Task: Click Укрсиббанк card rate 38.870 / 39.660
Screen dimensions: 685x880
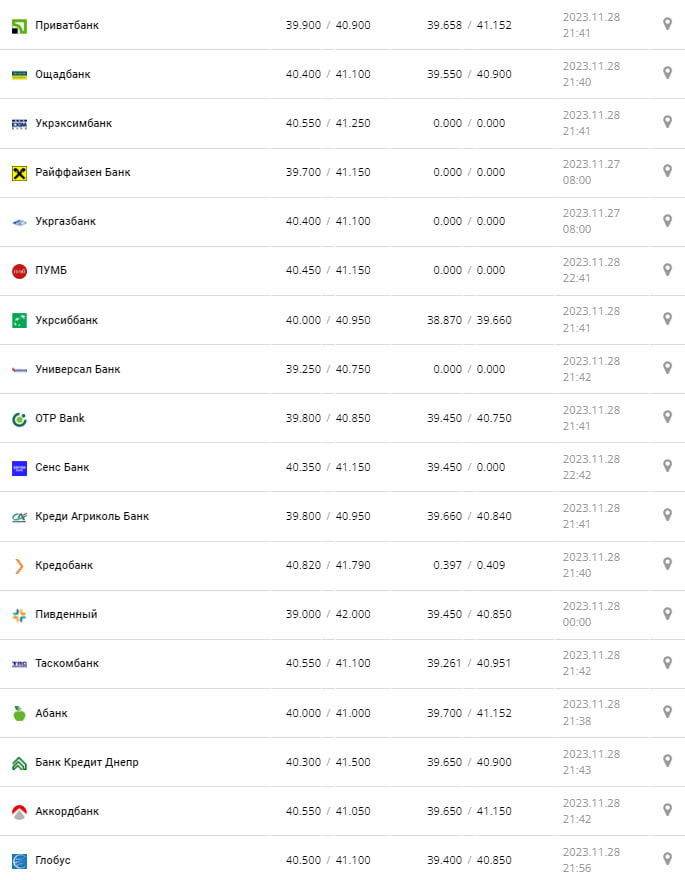Action: (469, 320)
